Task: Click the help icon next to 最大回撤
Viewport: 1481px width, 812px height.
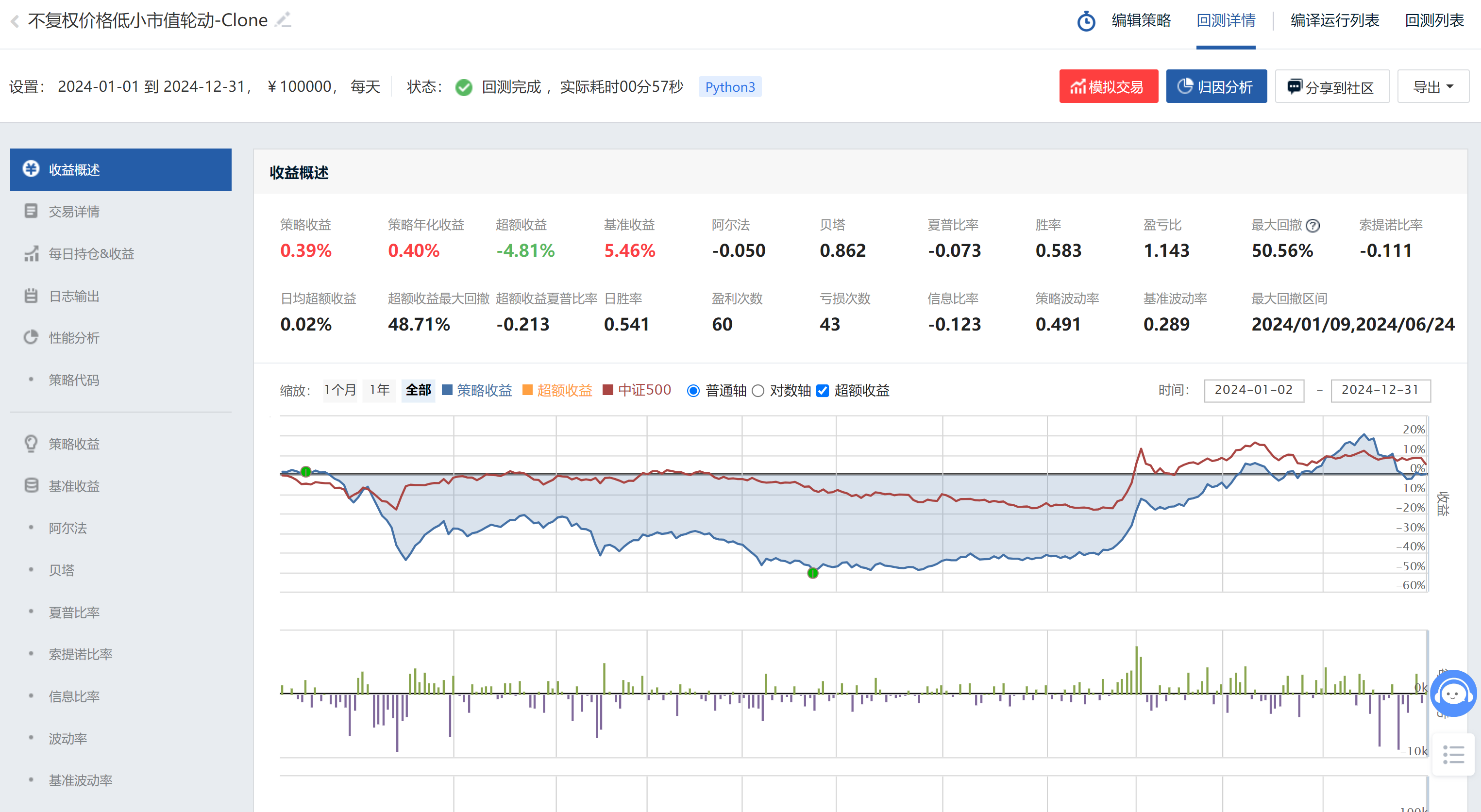Action: coord(1313,225)
